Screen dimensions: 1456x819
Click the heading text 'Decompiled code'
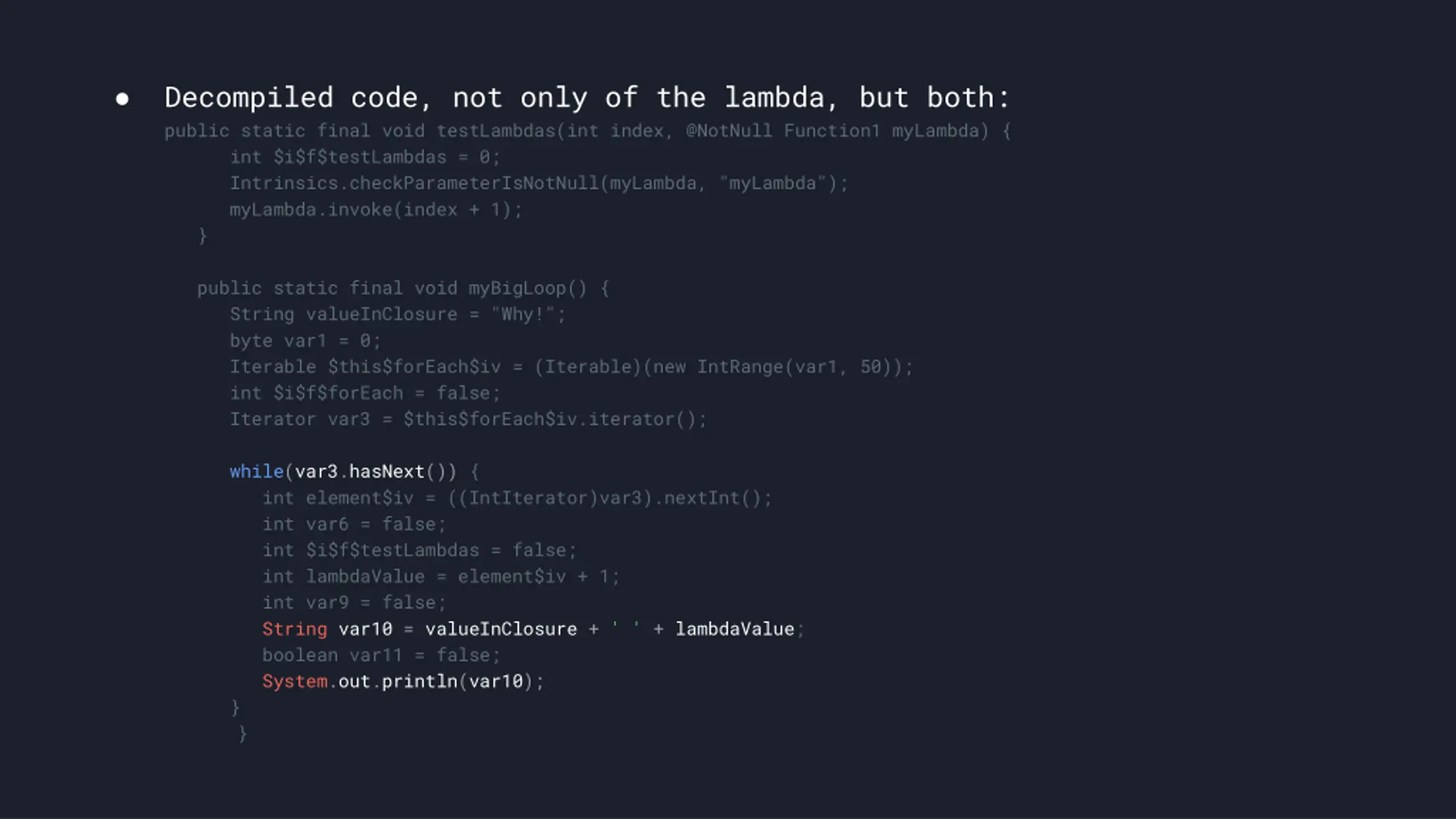tap(292, 98)
